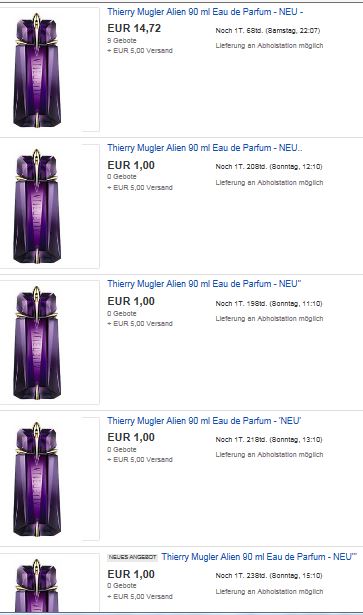Click 'Lieferung an Abholstation möglich' on listing ending 13:10
The height and width of the screenshot is (615, 363).
[x=269, y=455]
